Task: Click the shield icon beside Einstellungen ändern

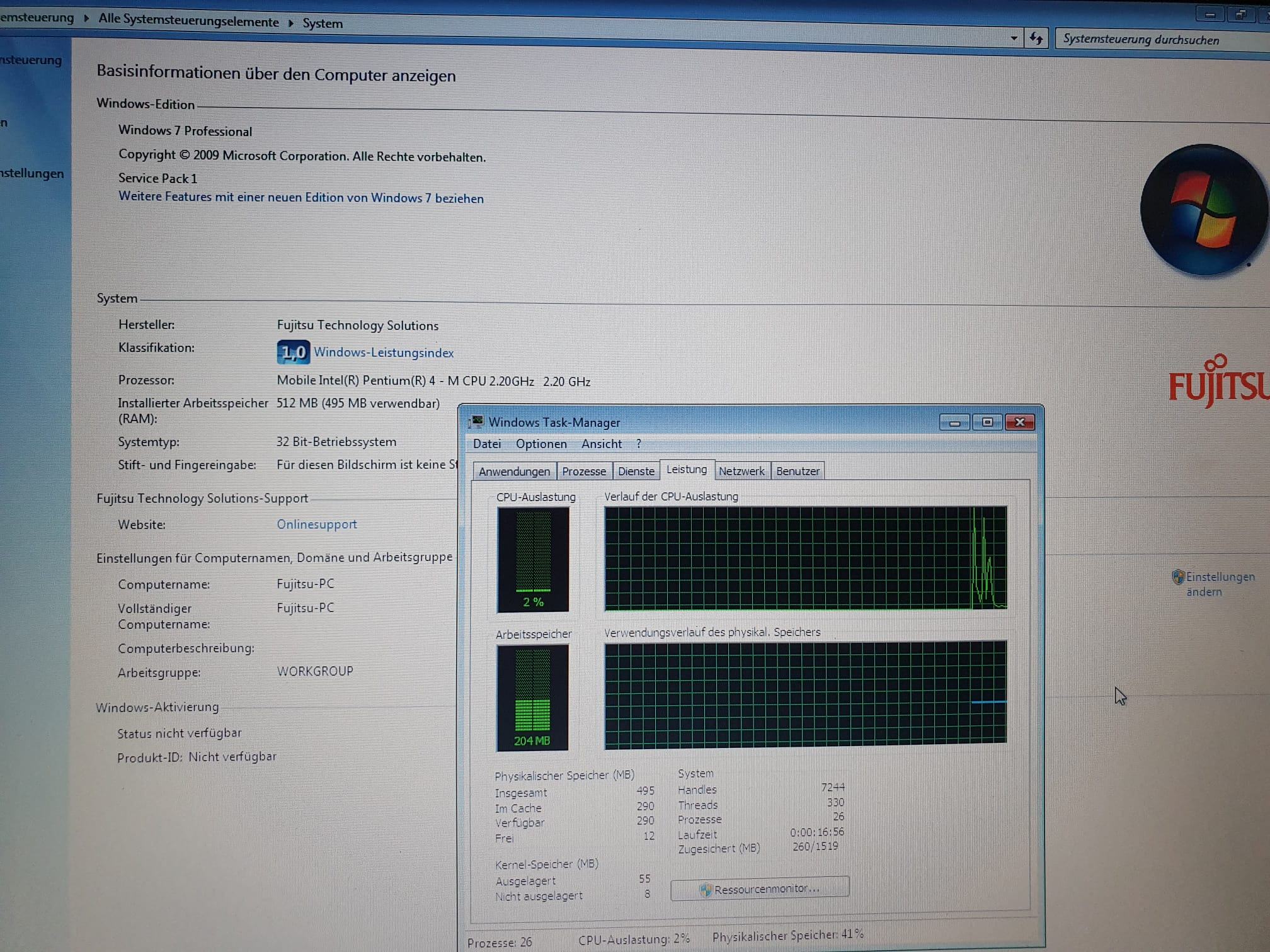Action: point(1177,576)
